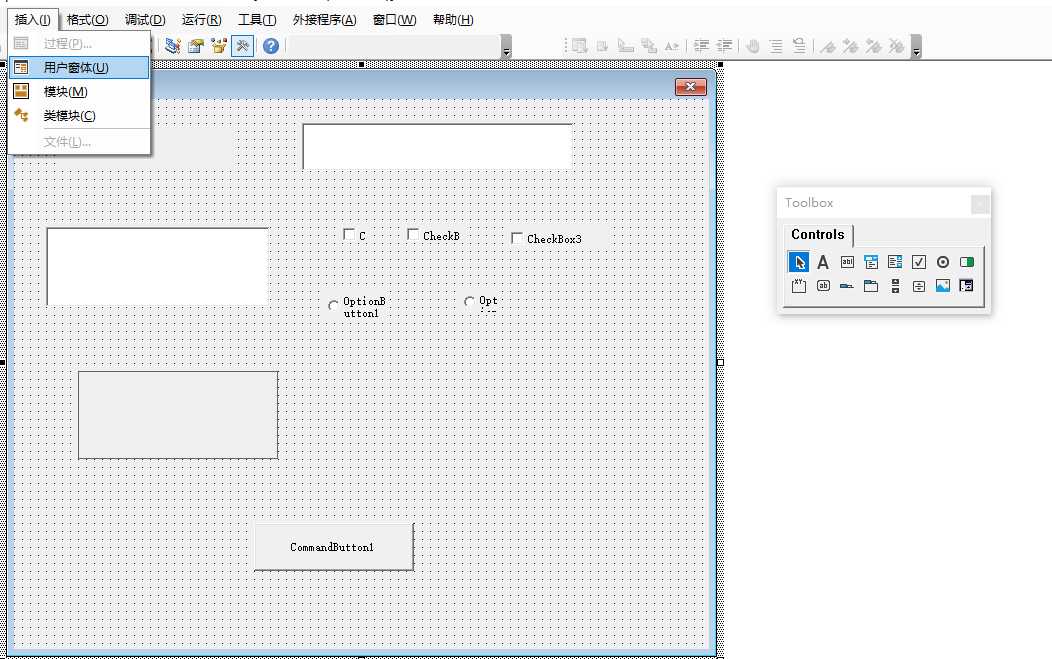Choose 模块(M) from the insert menu
The width and height of the screenshot is (1052, 659).
coord(79,92)
